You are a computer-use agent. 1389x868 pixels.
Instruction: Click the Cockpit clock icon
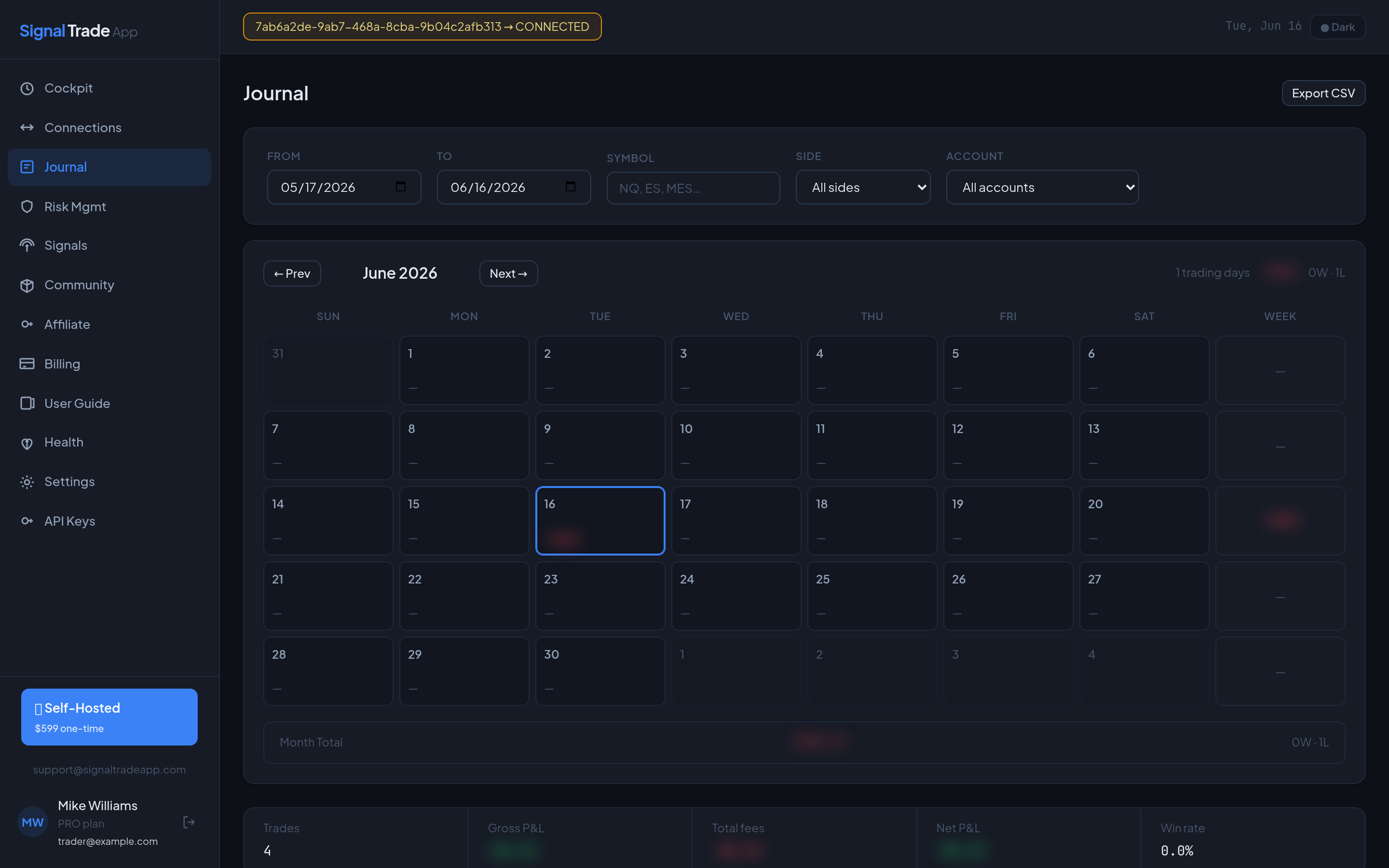[27, 88]
